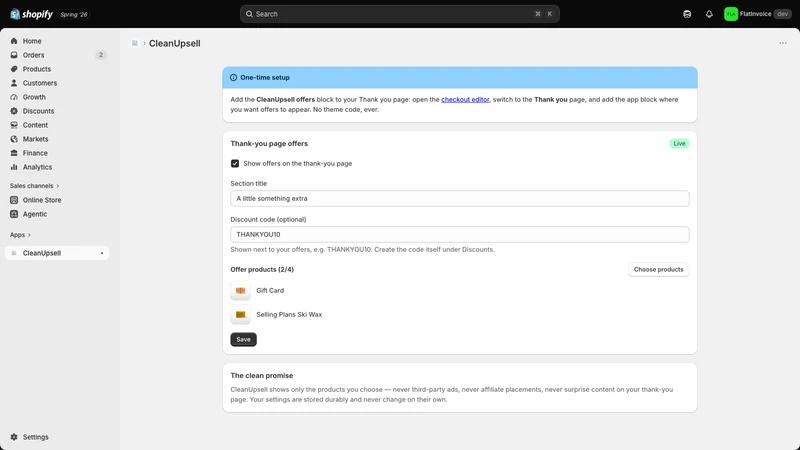
Task: Go to Customers page
Action: pos(57,83)
